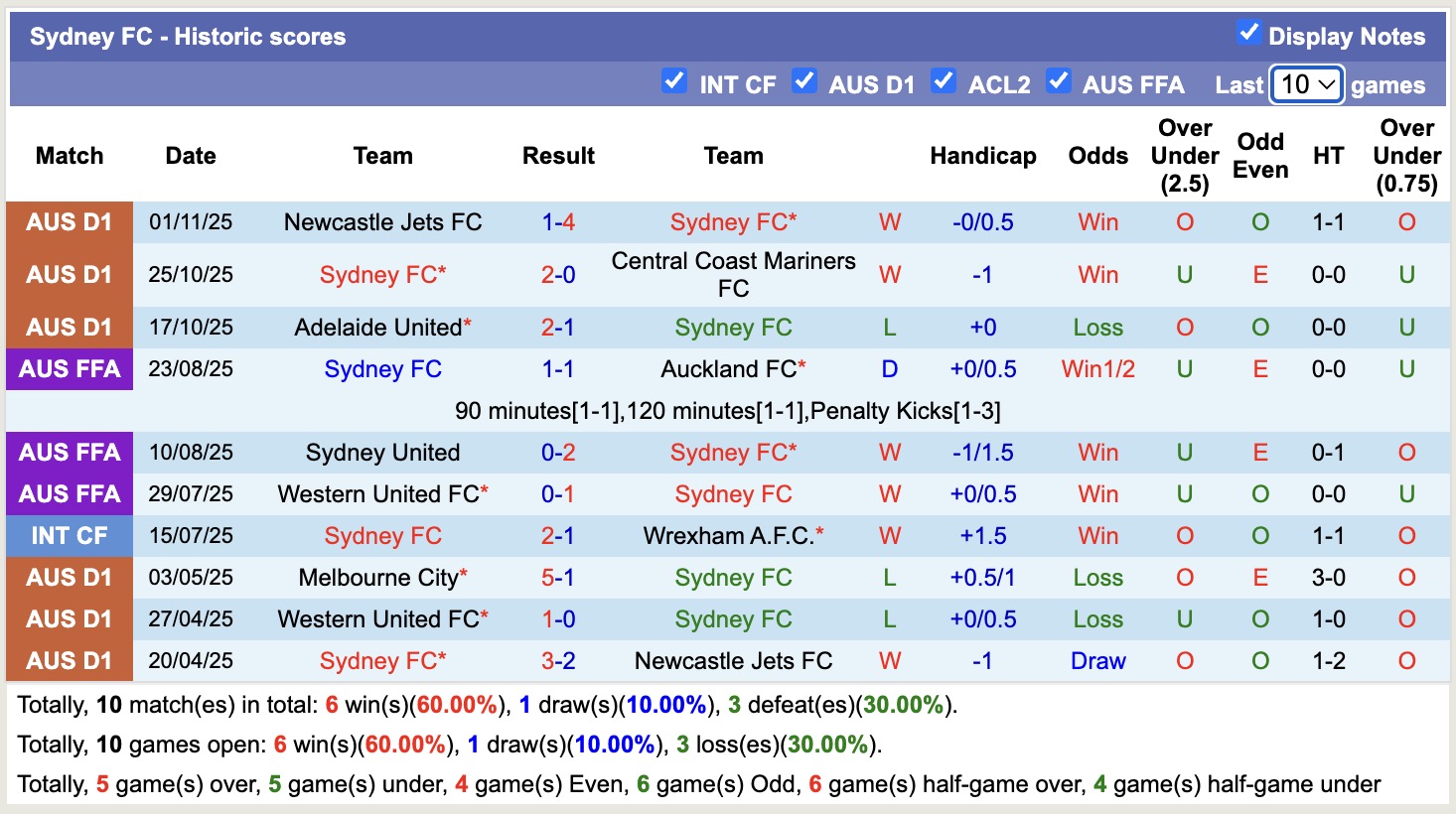Disable the ACL2 checkbox
1456x814 pixels.
tap(942, 80)
